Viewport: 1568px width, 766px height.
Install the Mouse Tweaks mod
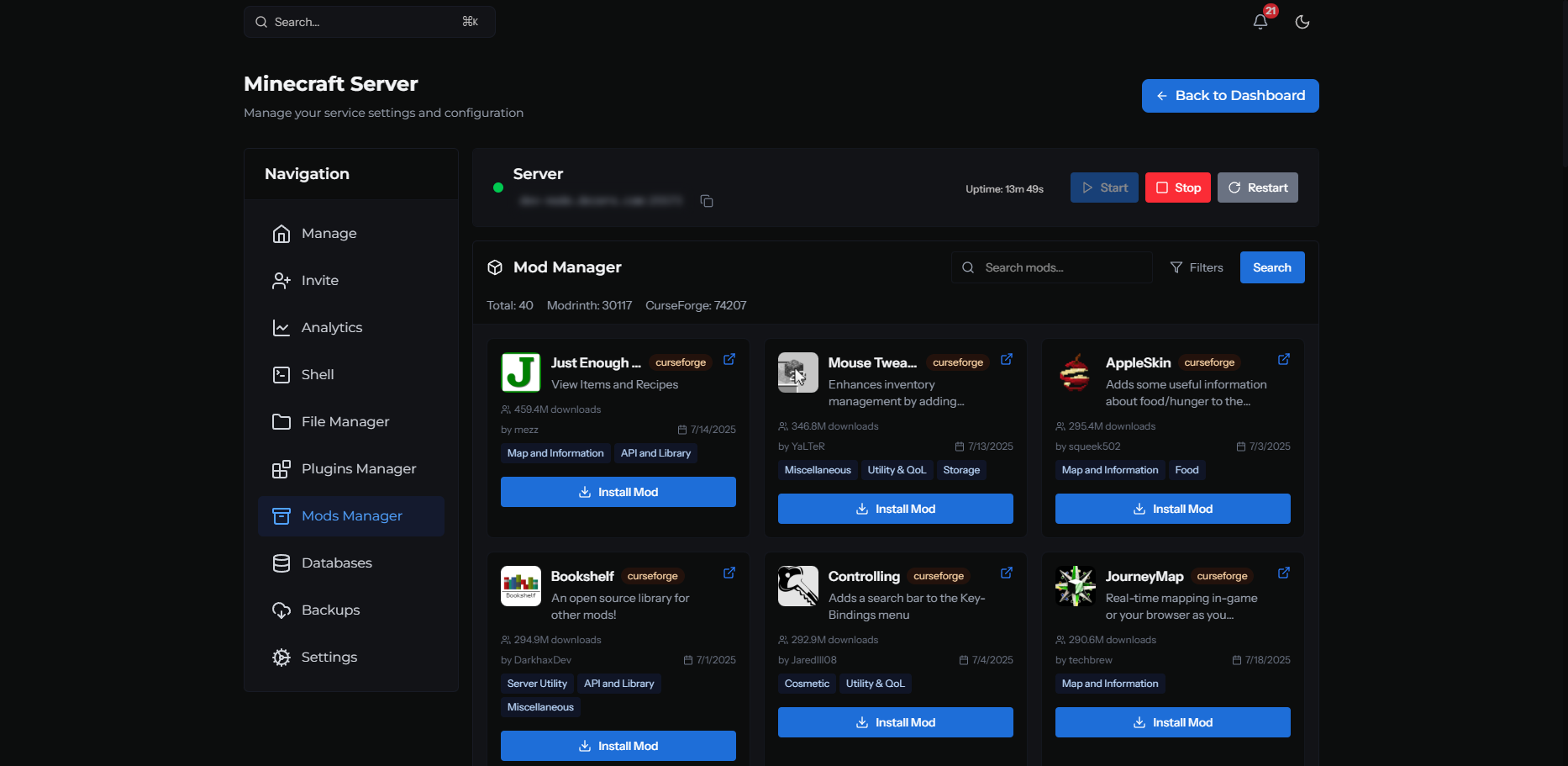896,509
